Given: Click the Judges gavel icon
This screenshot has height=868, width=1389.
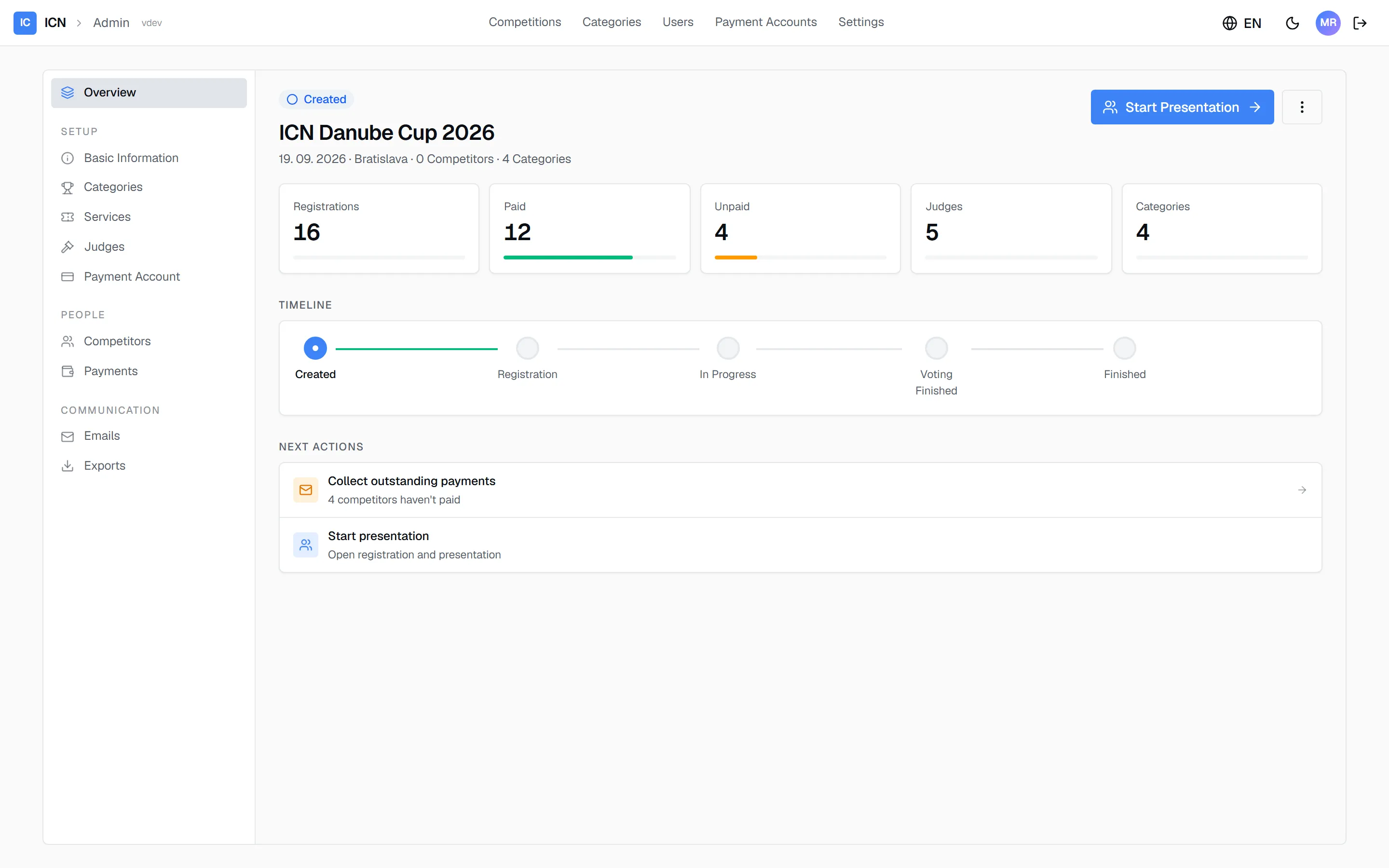Looking at the screenshot, I should pyautogui.click(x=68, y=247).
